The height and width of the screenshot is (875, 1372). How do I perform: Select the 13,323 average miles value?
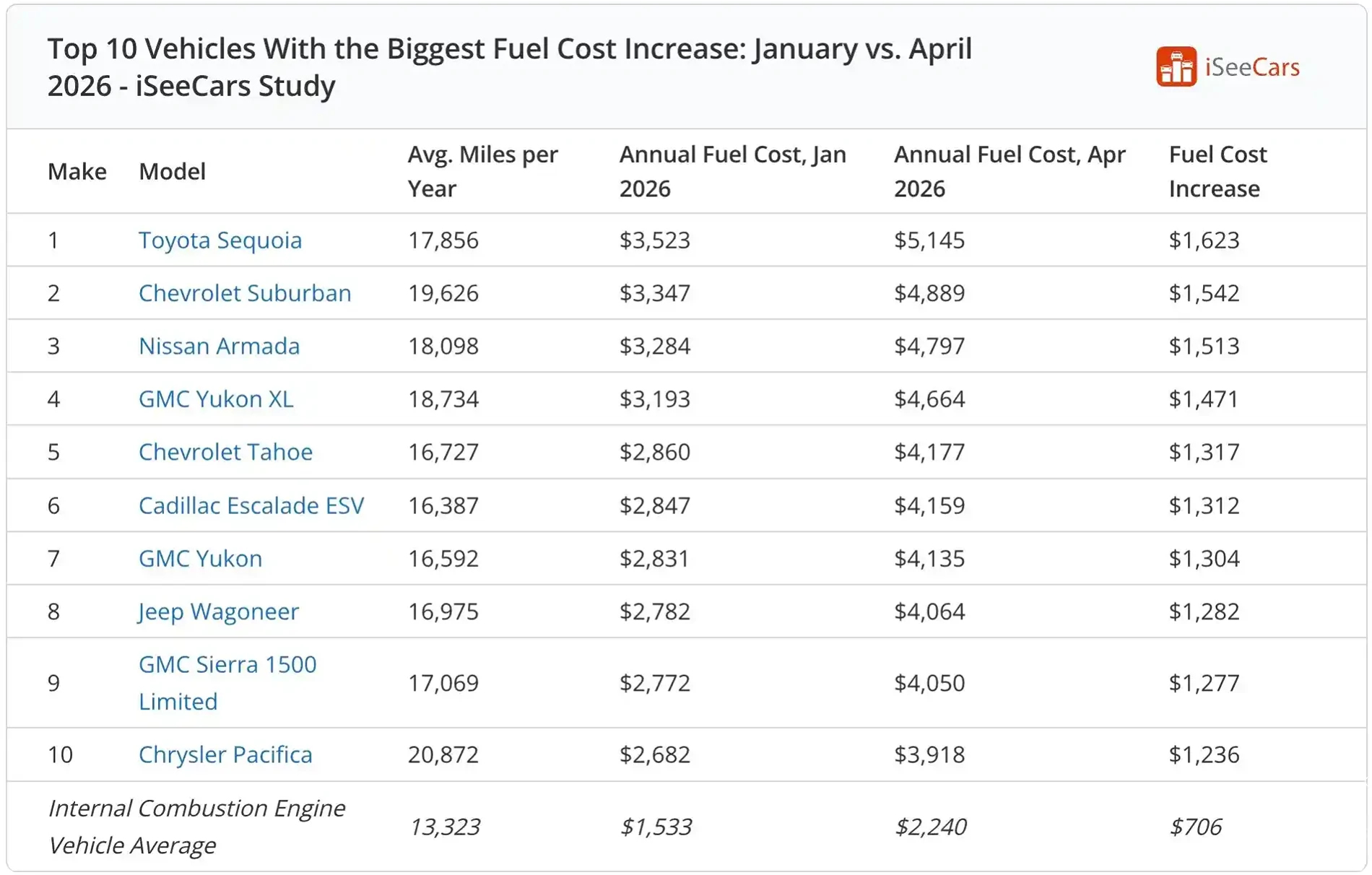tap(445, 827)
